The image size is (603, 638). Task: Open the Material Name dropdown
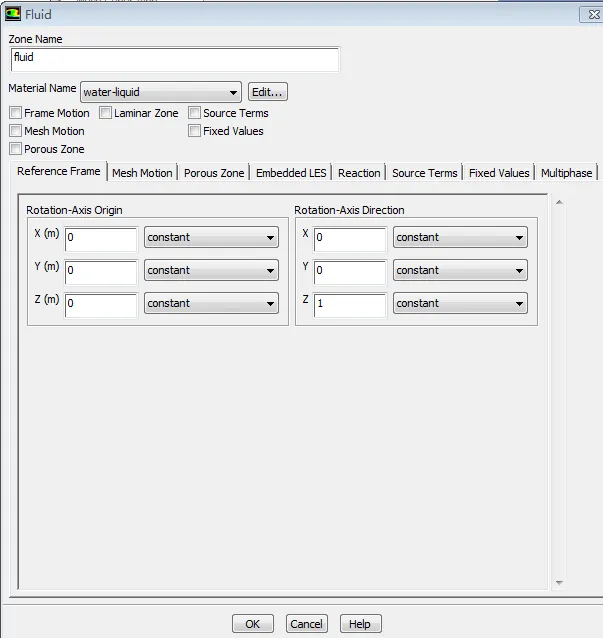point(161,92)
